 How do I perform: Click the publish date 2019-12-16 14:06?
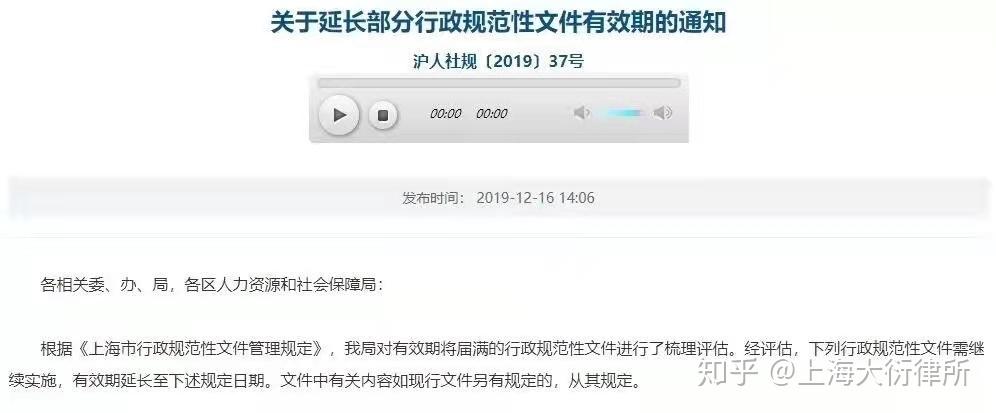point(535,198)
